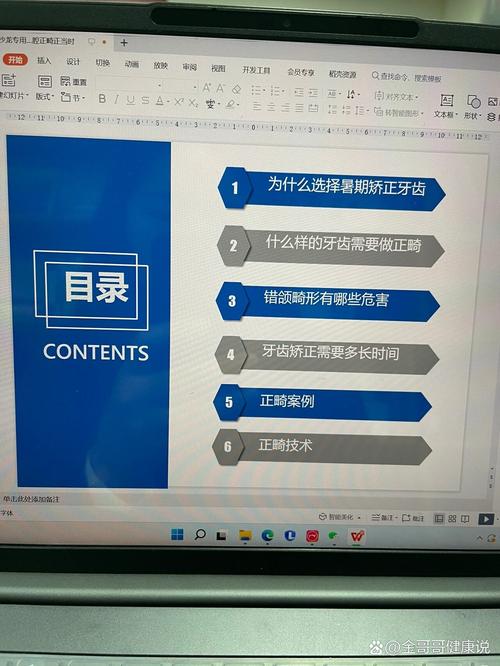This screenshot has height=666, width=500.
Task: Apply the text highlight color pen
Action: coord(231,104)
